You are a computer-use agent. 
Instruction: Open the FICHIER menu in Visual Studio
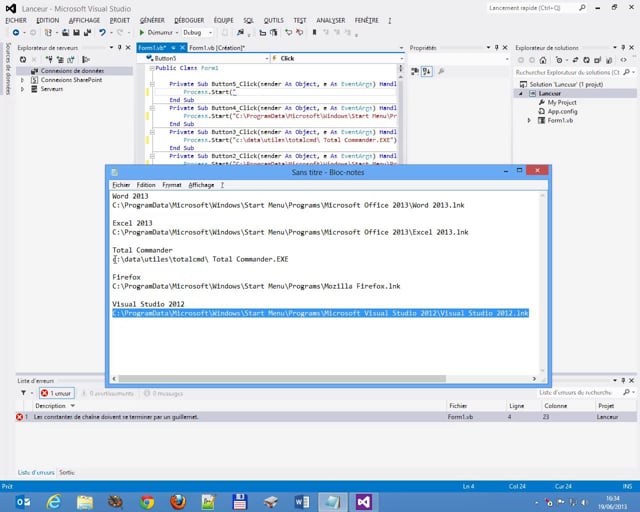(x=16, y=20)
